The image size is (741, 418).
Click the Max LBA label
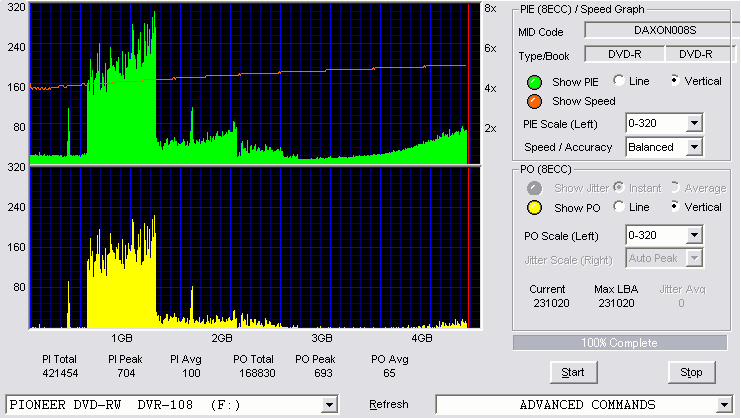click(x=616, y=289)
